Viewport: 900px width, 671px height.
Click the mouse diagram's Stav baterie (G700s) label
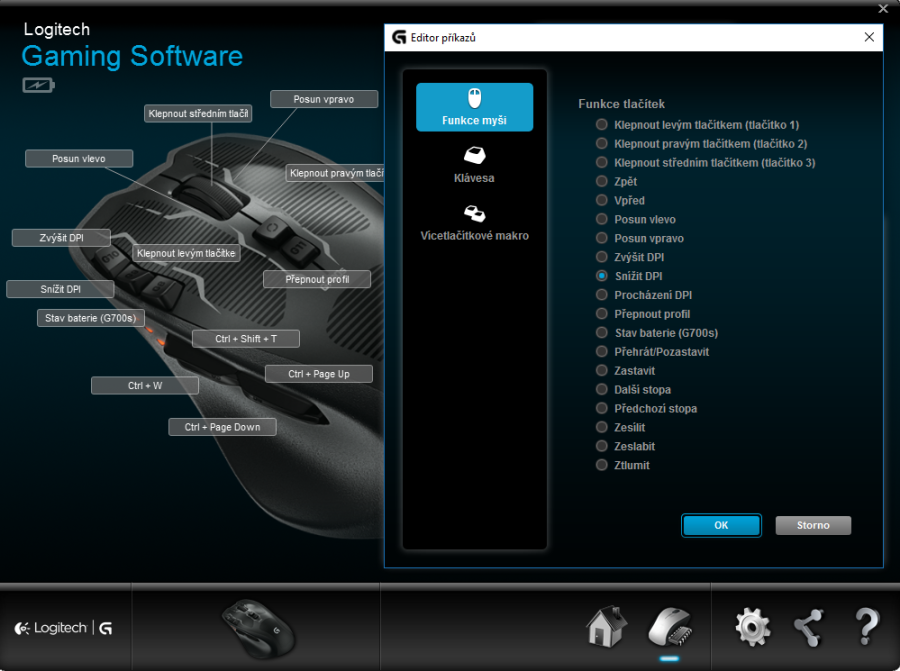pyautogui.click(x=91, y=318)
